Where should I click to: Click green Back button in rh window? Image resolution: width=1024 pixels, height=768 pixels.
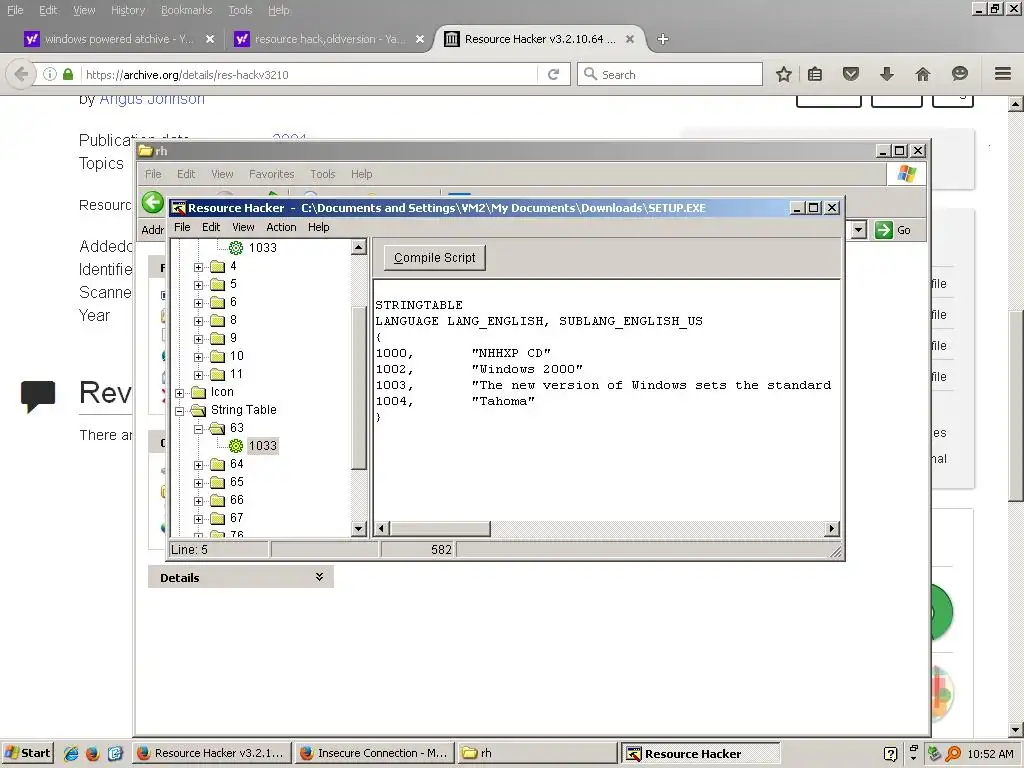pos(153,202)
